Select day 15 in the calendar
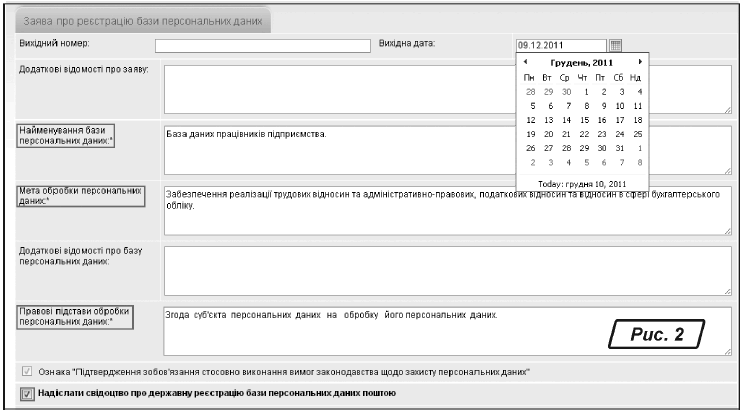This screenshot has width=744, height=413. pyautogui.click(x=585, y=119)
